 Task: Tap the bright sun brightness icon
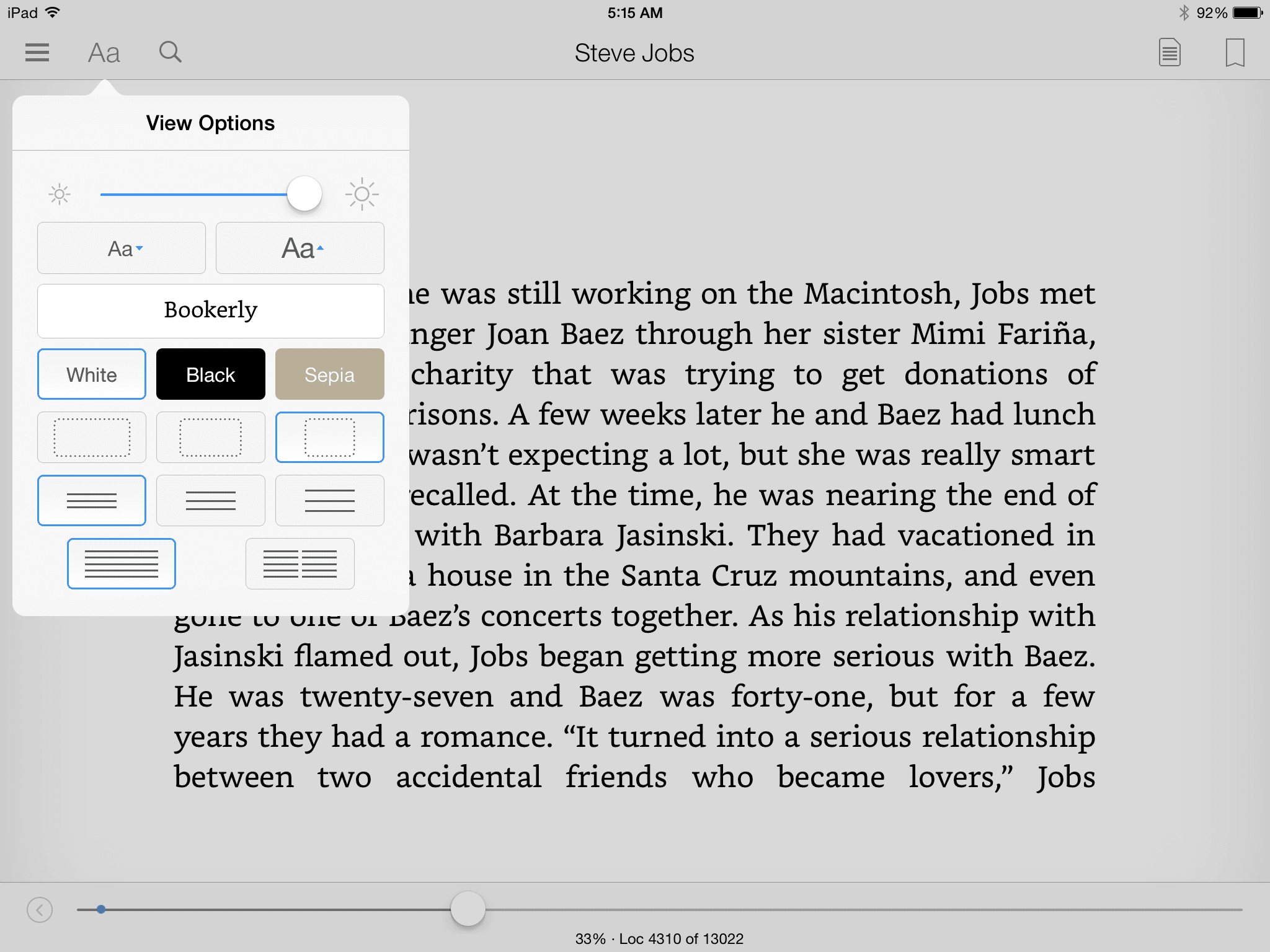[362, 195]
